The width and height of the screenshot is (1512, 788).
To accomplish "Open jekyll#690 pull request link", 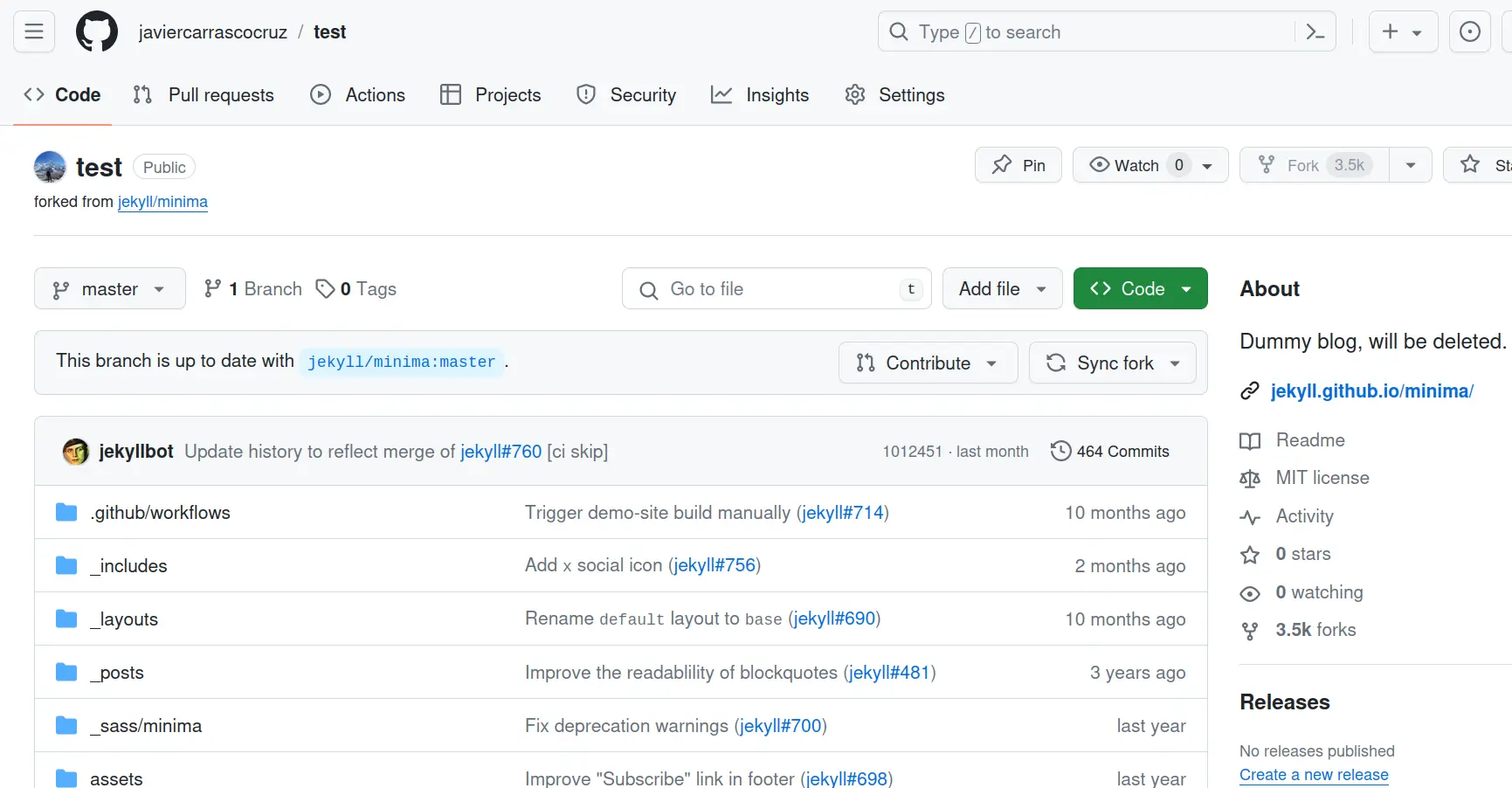I will 834,619.
